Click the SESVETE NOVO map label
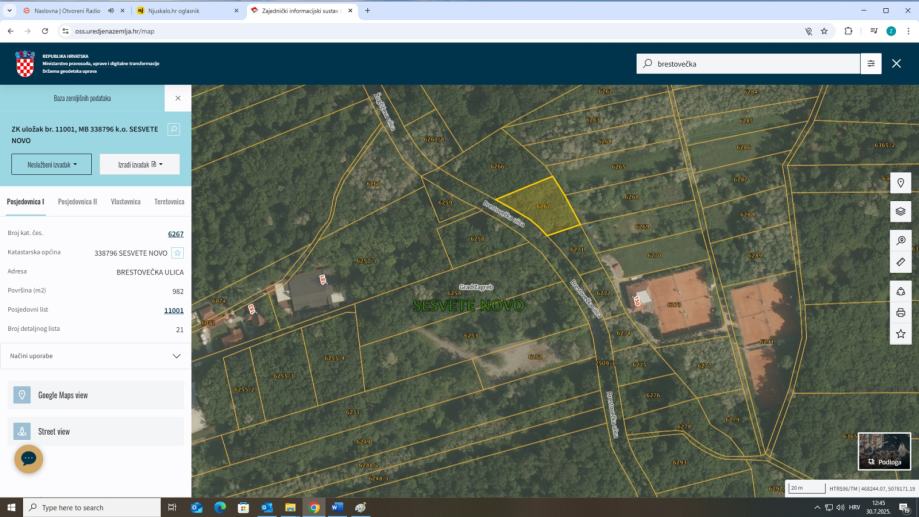This screenshot has height=517, width=919. [468, 305]
